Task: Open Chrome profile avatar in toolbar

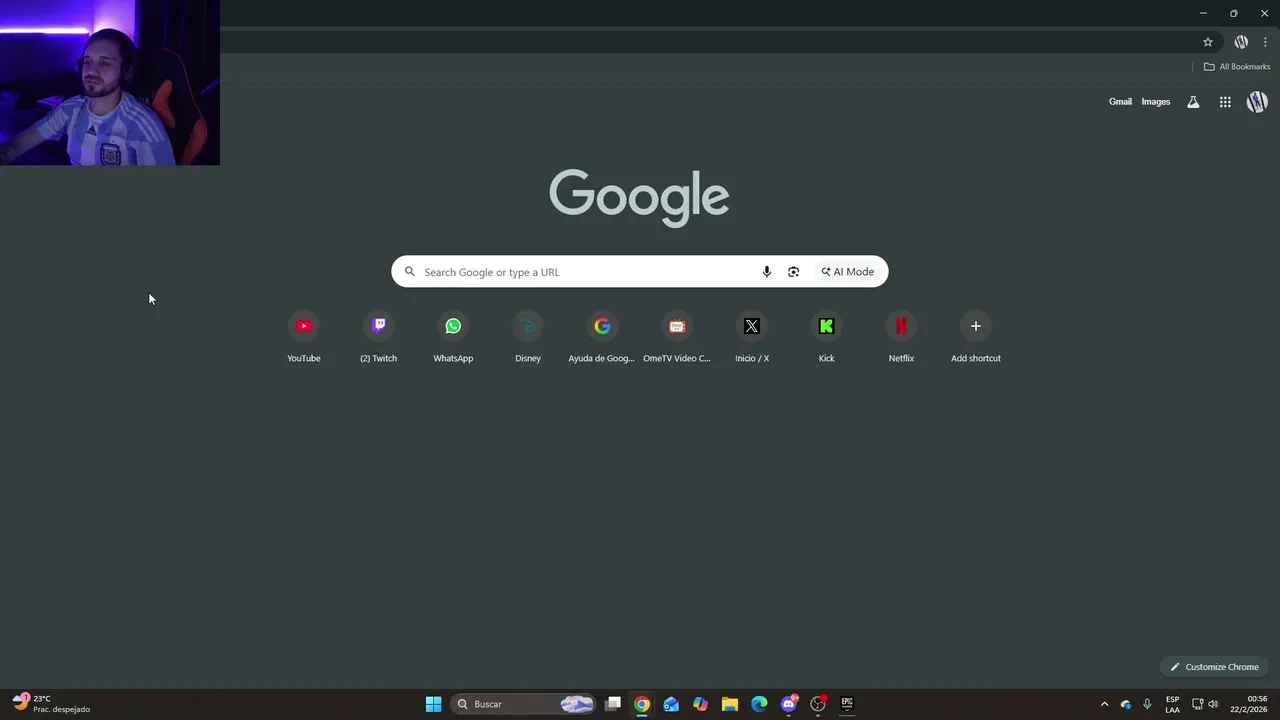Action: [1241, 42]
